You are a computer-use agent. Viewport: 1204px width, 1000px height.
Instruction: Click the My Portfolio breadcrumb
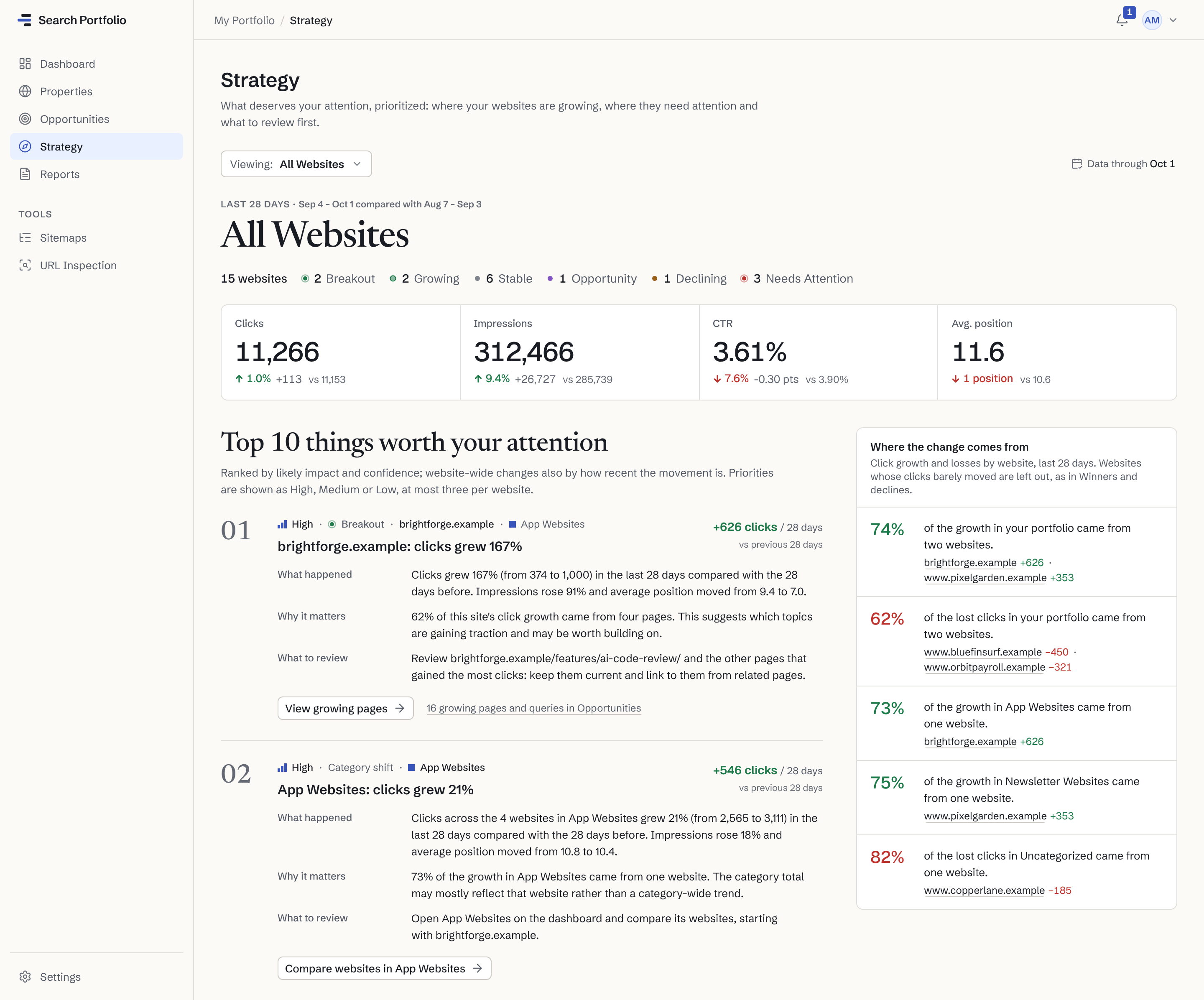point(244,20)
